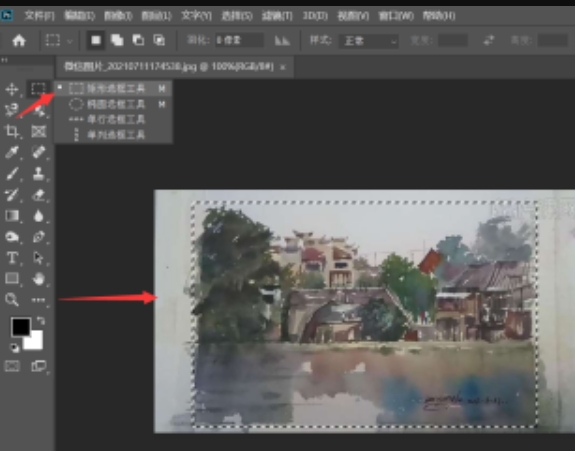Image resolution: width=575 pixels, height=451 pixels.
Task: Select the History Brush tool
Action: point(12,195)
